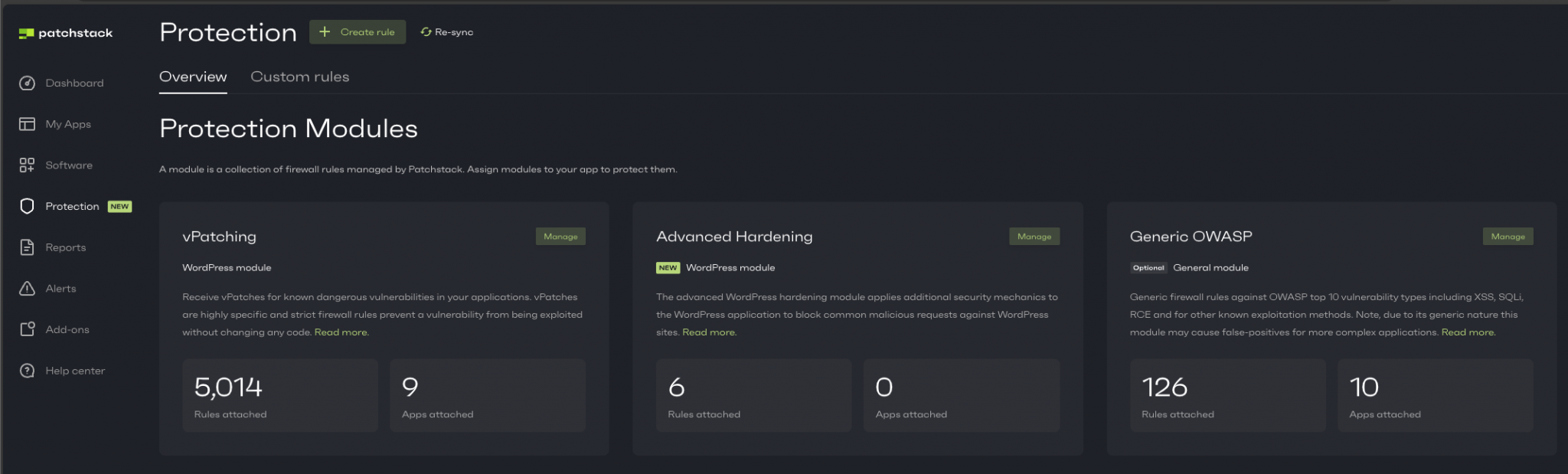1568x474 pixels.
Task: Open Read more link for vPatching
Action: pyautogui.click(x=341, y=332)
